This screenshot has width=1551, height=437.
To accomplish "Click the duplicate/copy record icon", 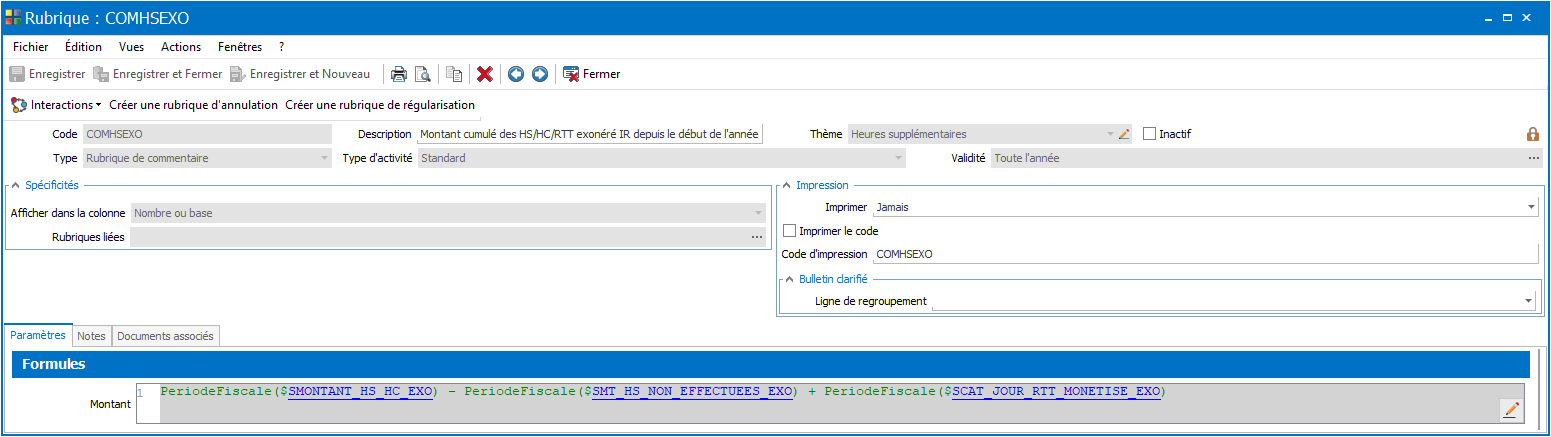I will 454,74.
